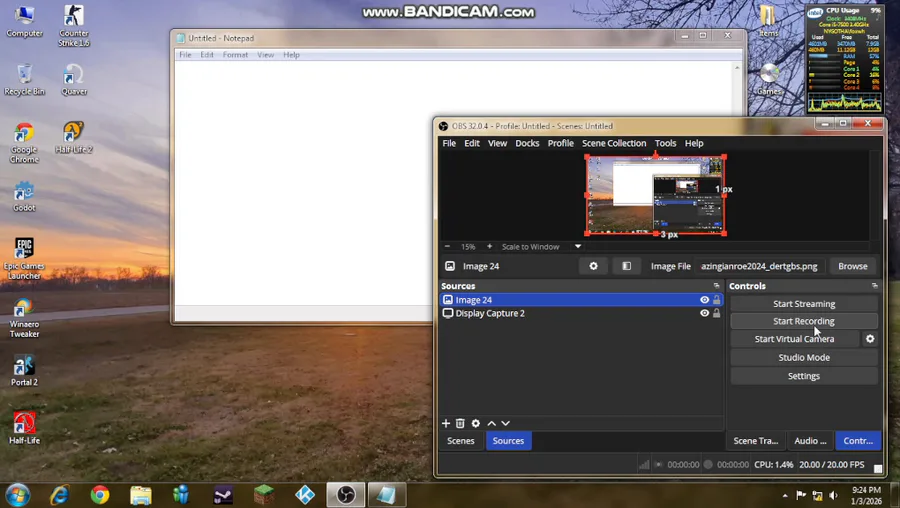Select the Image 24 source row
900x508 pixels.
click(x=581, y=300)
